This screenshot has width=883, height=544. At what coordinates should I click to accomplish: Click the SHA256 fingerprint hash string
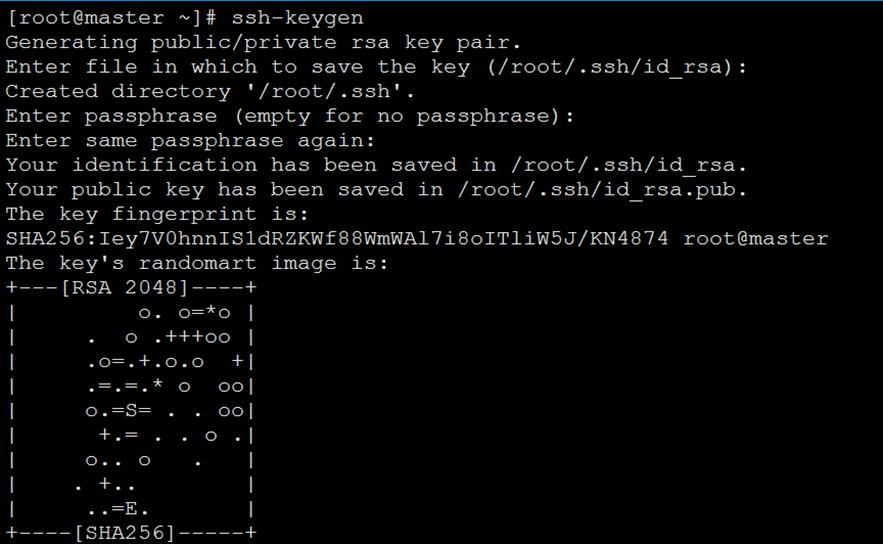337,239
